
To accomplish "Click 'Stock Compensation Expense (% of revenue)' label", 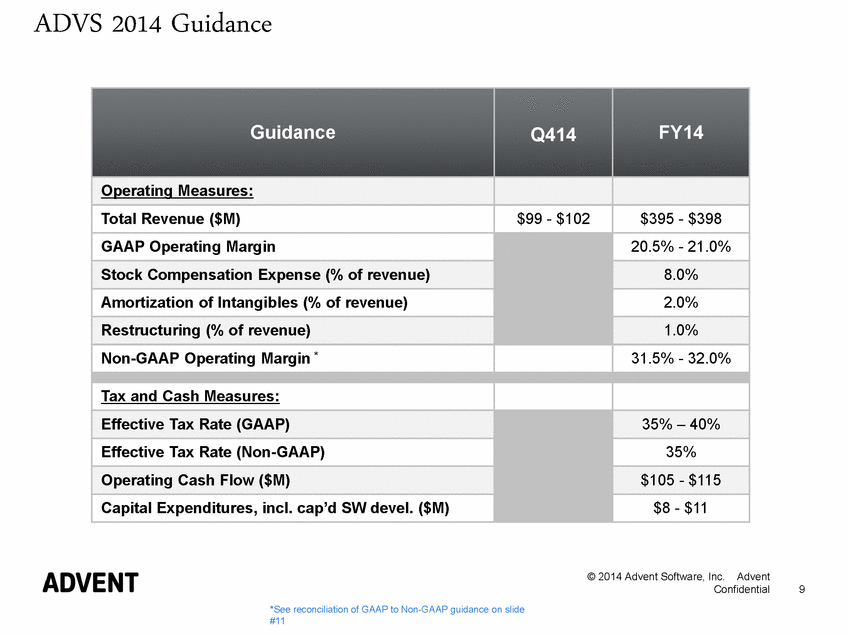I will pos(265,275).
